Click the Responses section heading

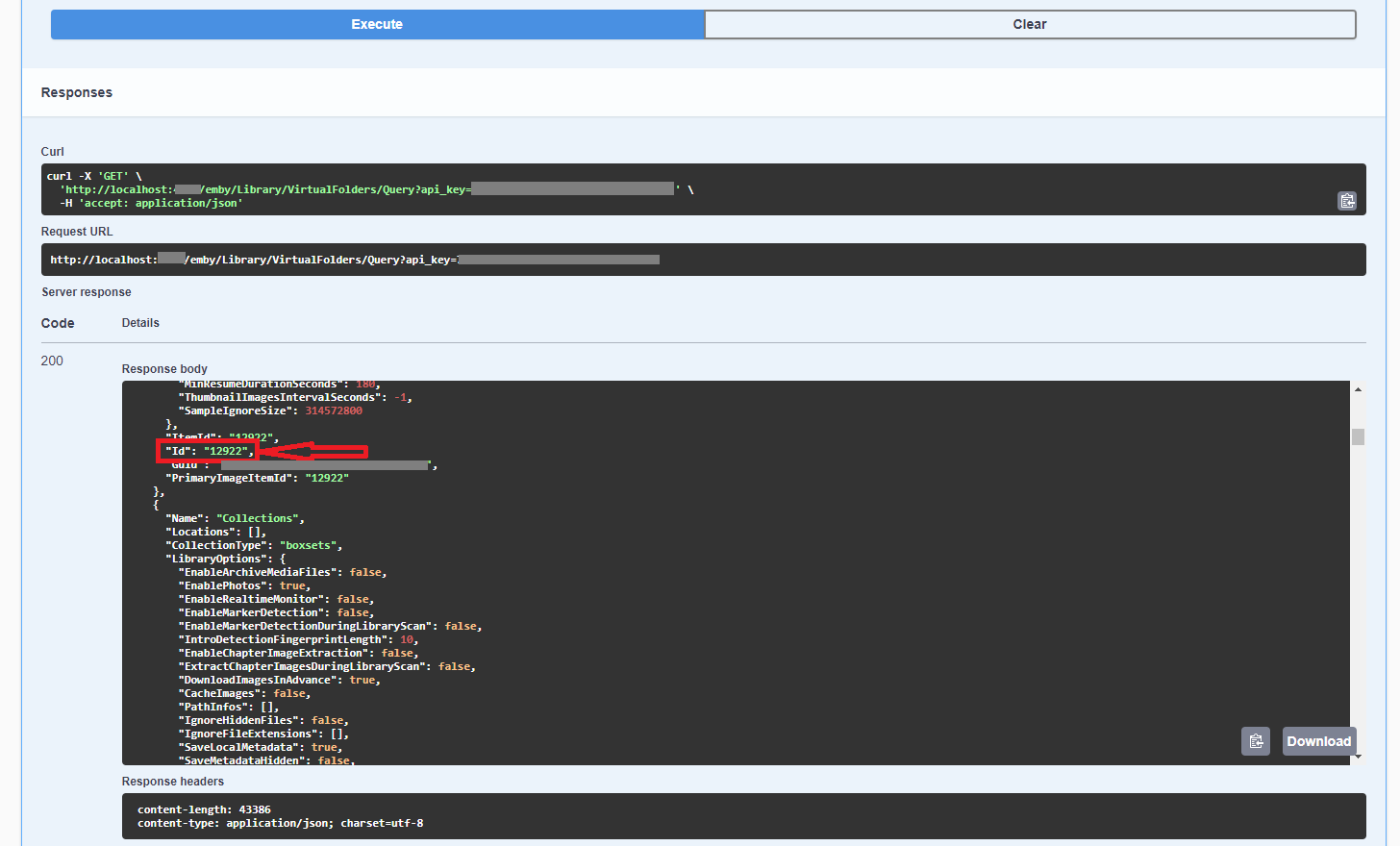click(77, 92)
